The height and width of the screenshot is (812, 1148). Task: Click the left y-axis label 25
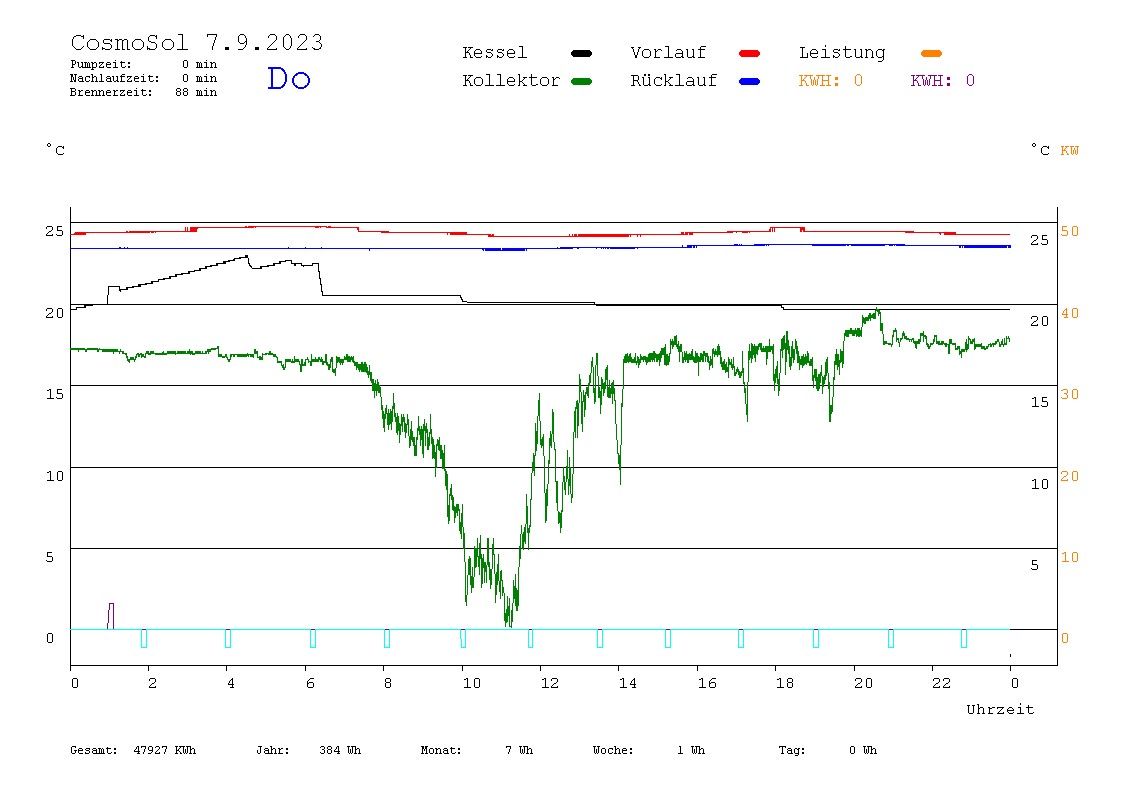coord(54,231)
